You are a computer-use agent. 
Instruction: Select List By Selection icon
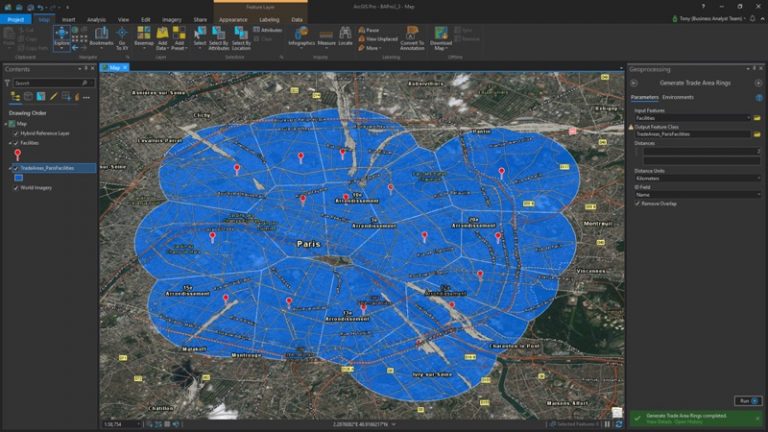41,96
